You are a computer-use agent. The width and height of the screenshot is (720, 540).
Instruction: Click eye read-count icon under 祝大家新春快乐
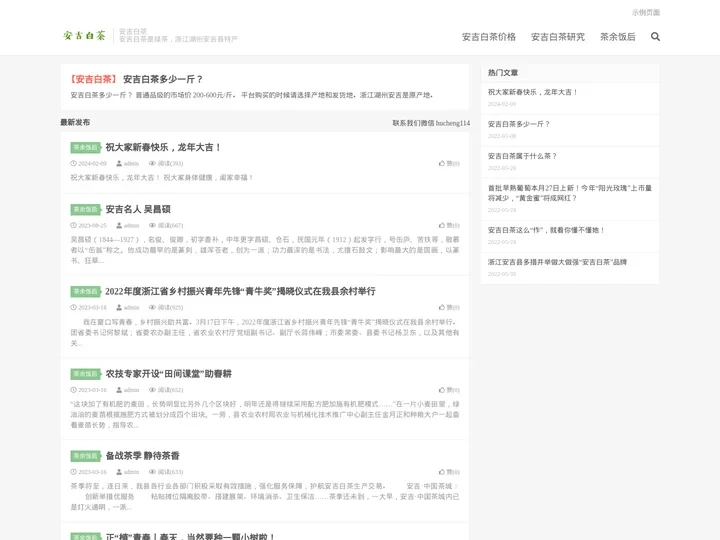tap(152, 163)
